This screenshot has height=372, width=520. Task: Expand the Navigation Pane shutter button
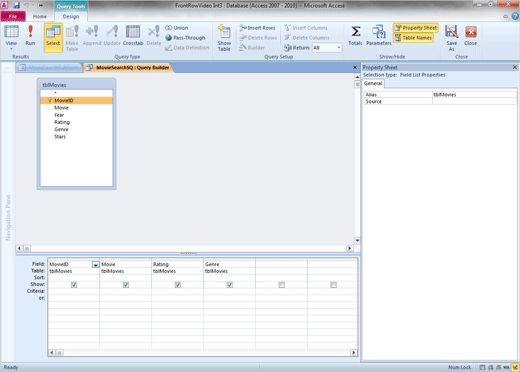coord(7,68)
